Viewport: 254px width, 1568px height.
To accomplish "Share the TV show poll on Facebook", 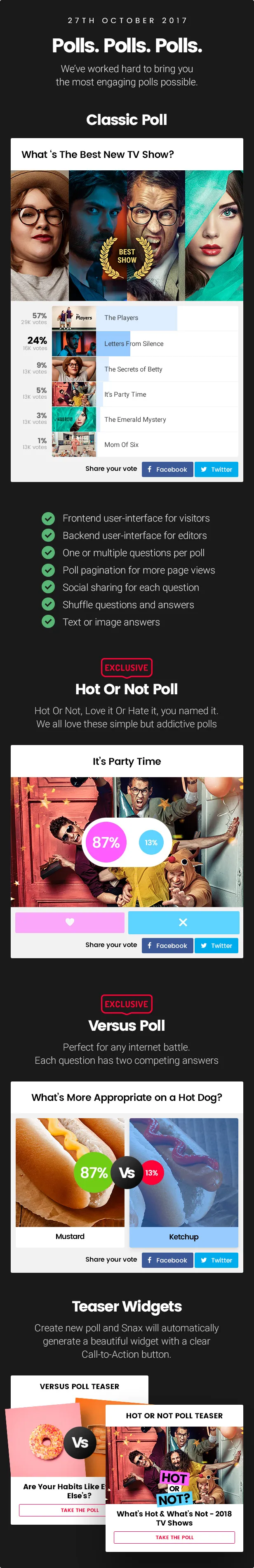I will pos(167,469).
